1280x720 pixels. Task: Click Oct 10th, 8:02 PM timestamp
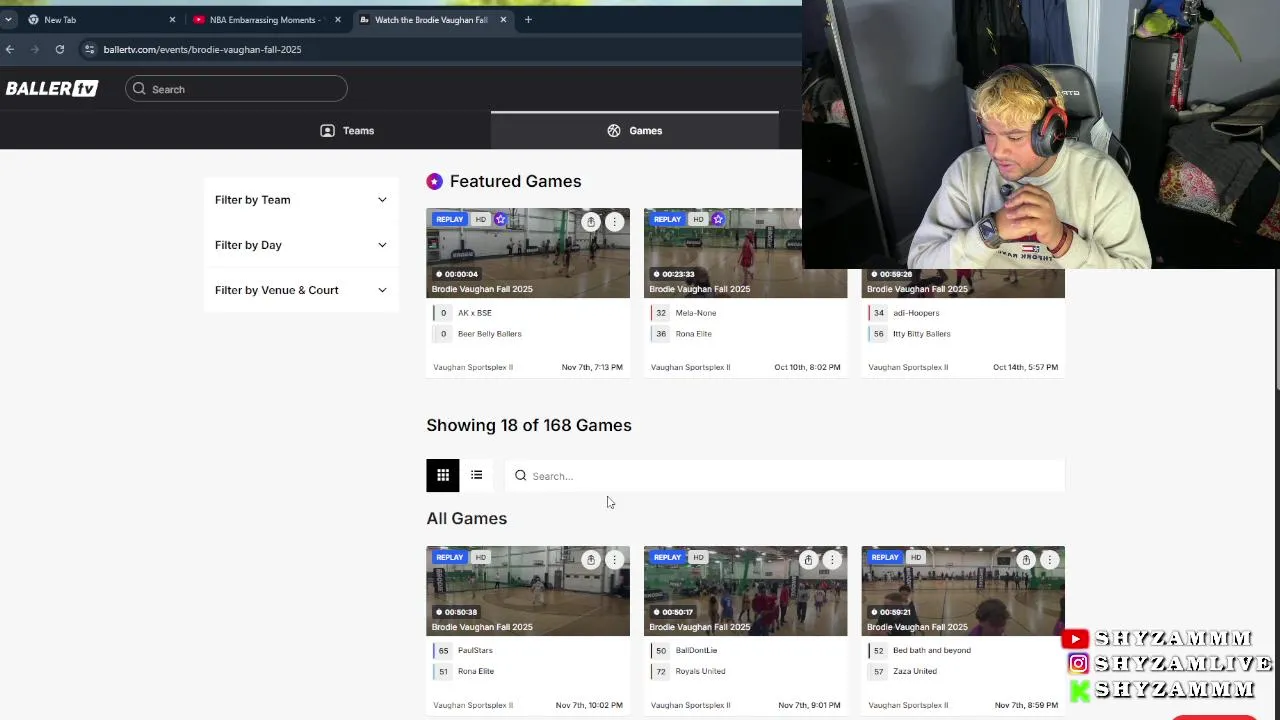point(807,367)
